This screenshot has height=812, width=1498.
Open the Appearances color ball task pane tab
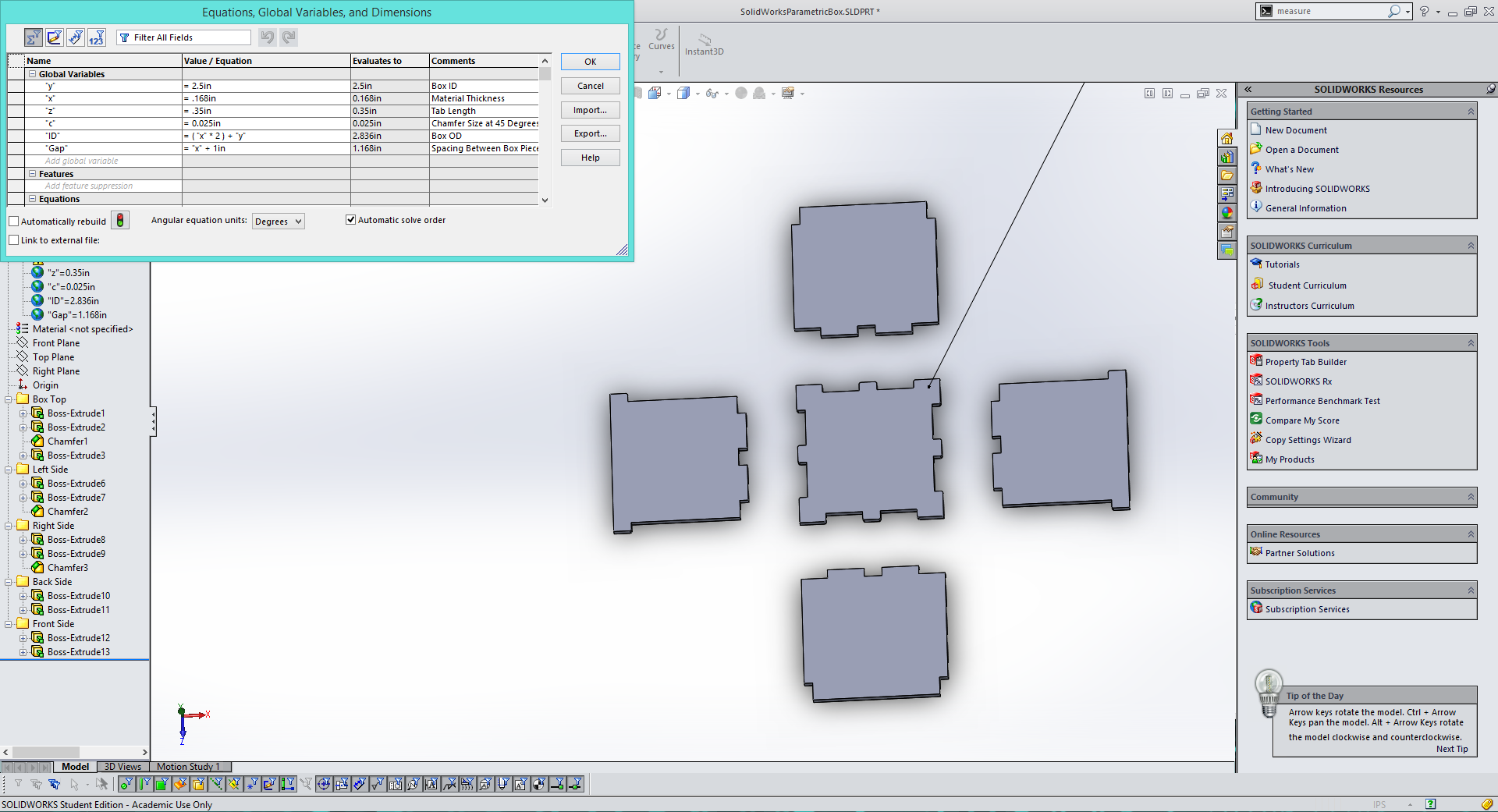tap(1227, 213)
